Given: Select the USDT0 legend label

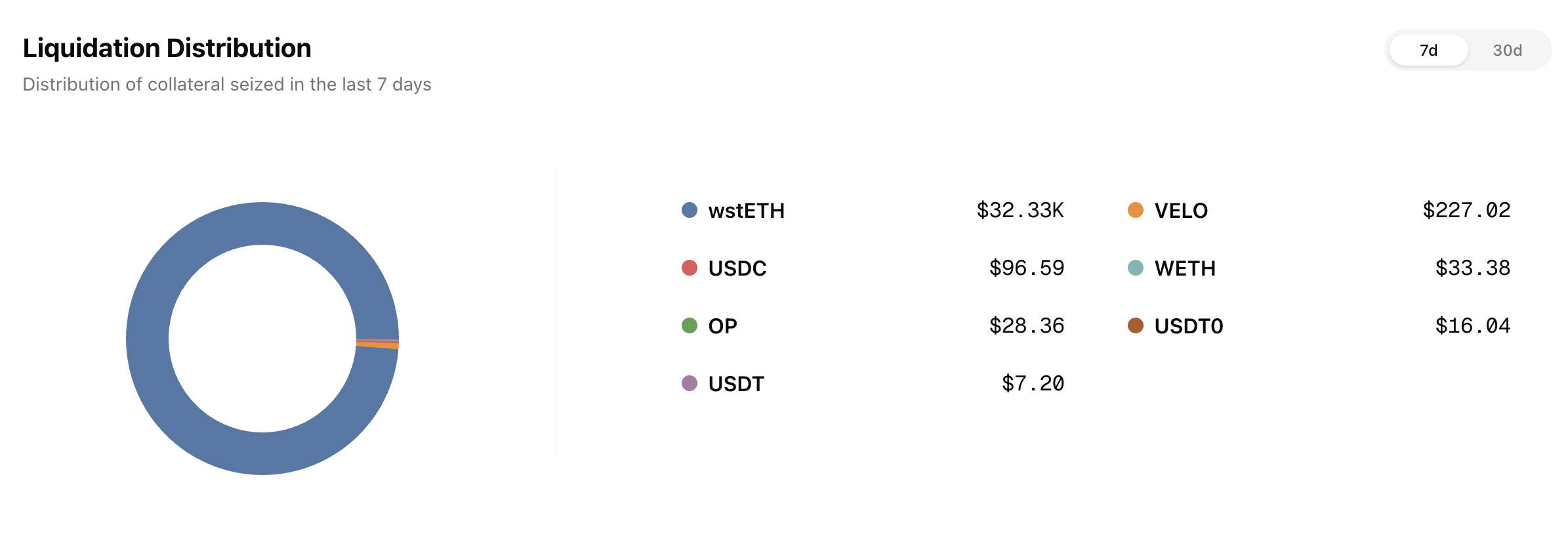Looking at the screenshot, I should tap(1189, 326).
